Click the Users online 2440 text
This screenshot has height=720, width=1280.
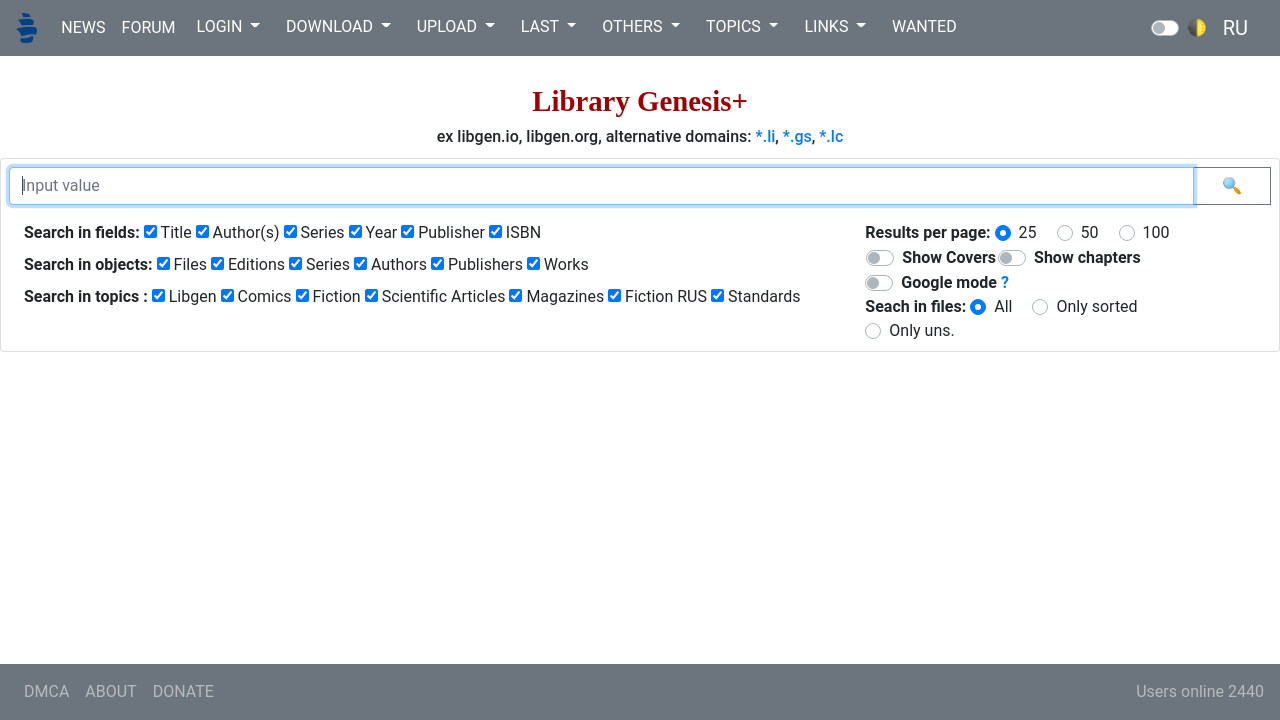pos(1200,691)
